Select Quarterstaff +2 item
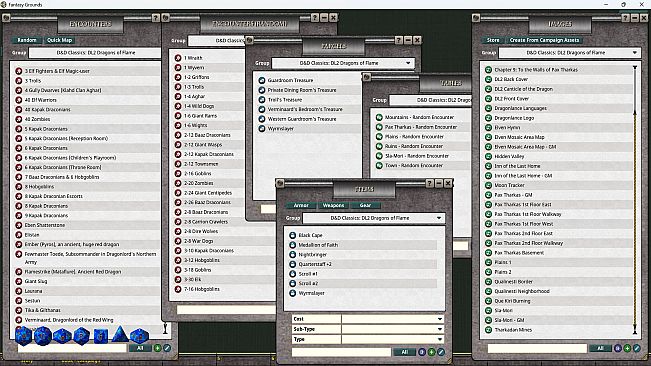 click(x=315, y=264)
